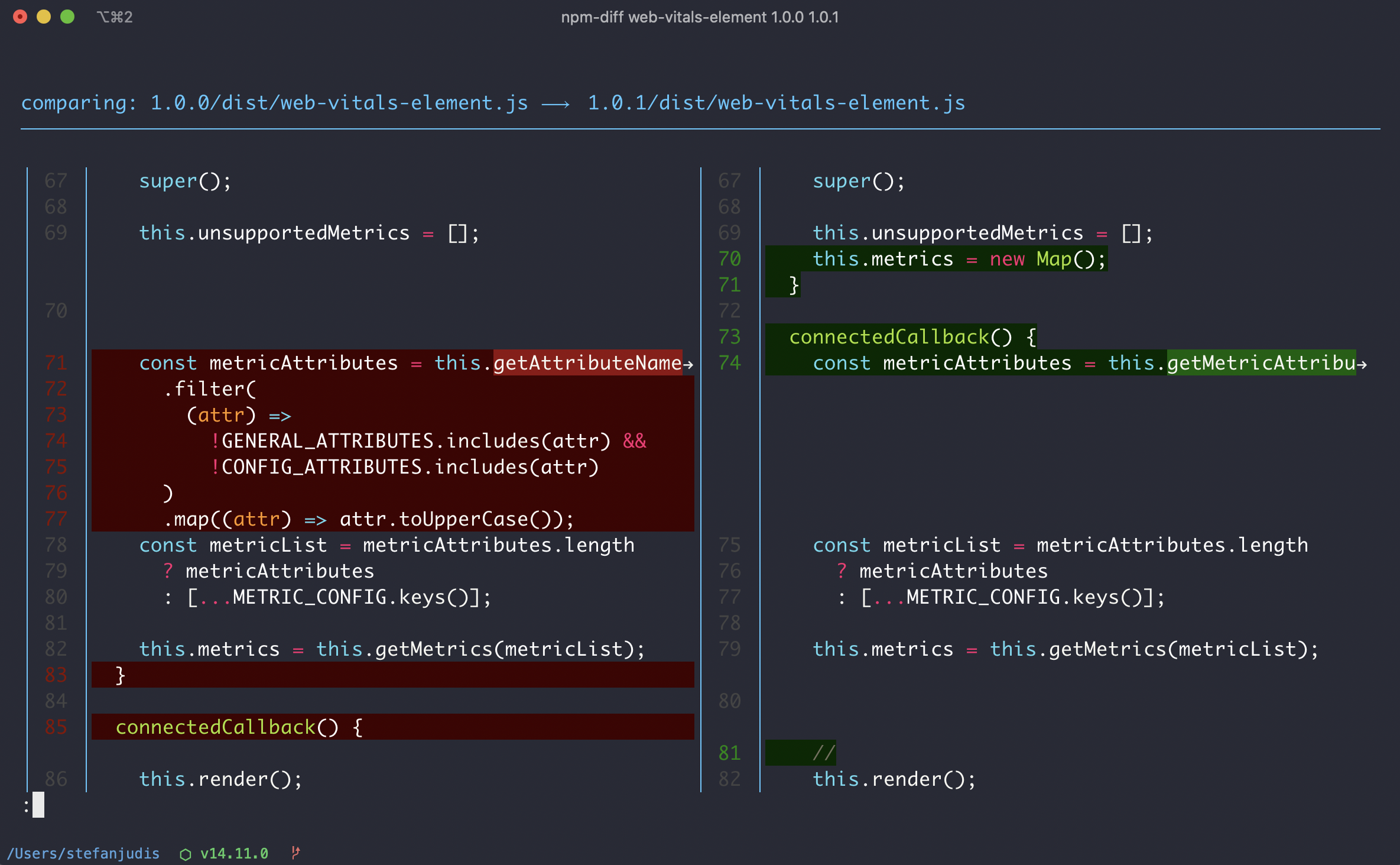
Task: Click the git branch icon in the status bar
Action: [x=295, y=853]
